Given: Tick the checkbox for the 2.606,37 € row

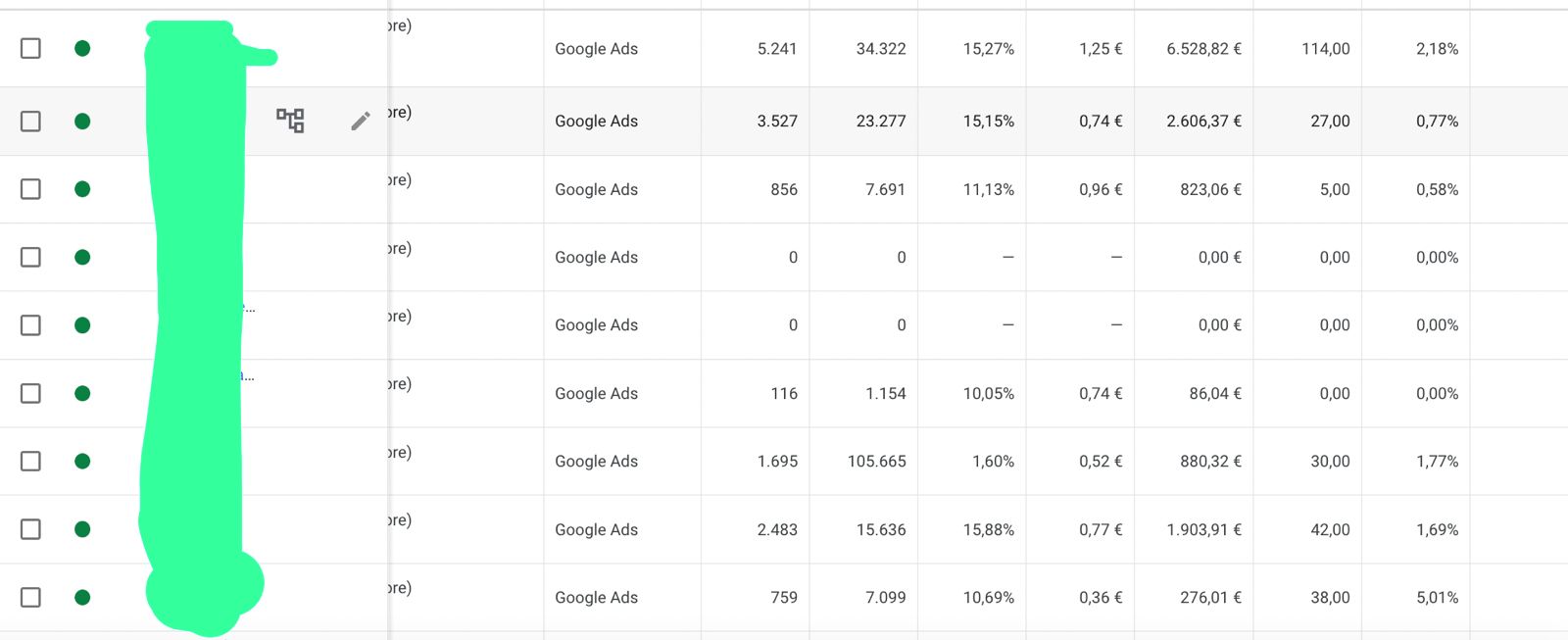Looking at the screenshot, I should [30, 121].
